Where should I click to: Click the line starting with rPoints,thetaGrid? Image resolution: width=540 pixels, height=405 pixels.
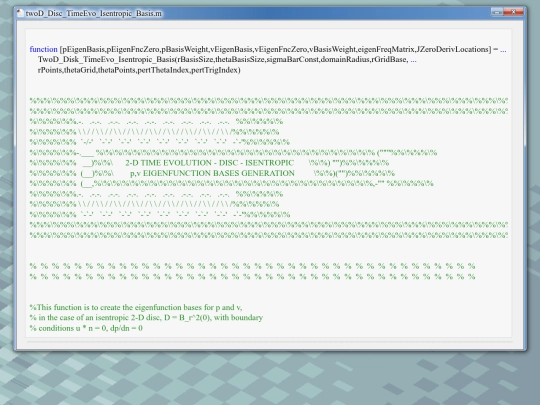[x=139, y=70]
